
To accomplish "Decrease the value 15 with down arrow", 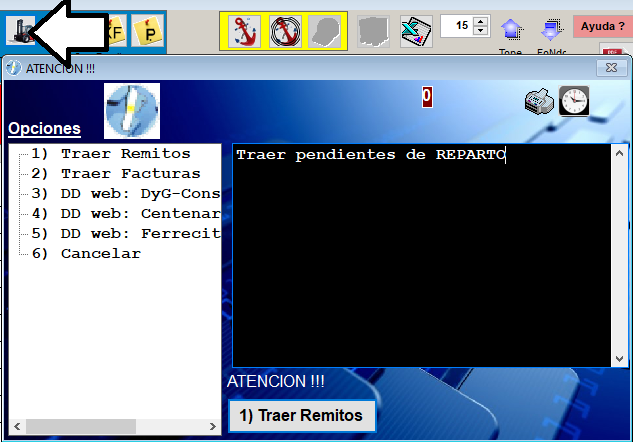I will 481,32.
